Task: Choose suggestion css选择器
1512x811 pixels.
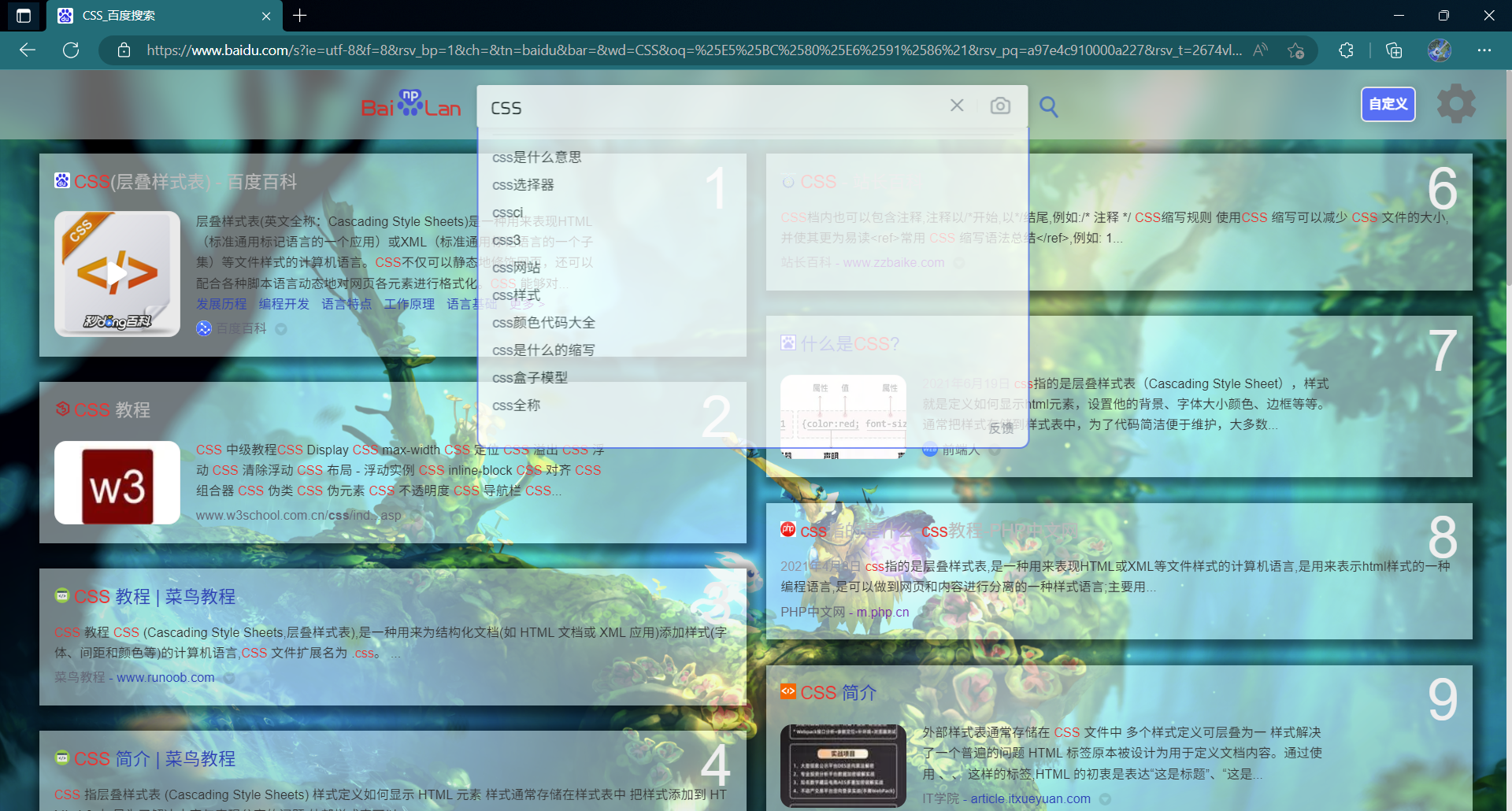Action: 523,184
